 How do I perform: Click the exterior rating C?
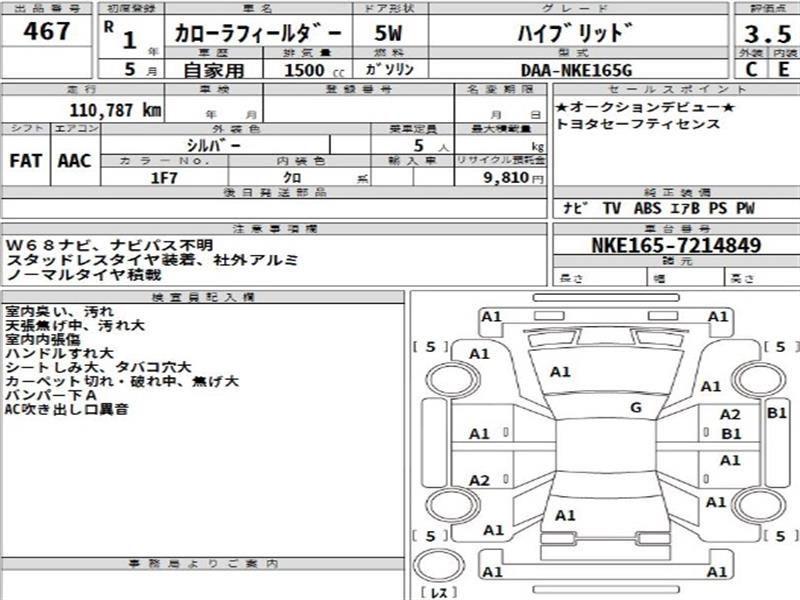click(751, 69)
